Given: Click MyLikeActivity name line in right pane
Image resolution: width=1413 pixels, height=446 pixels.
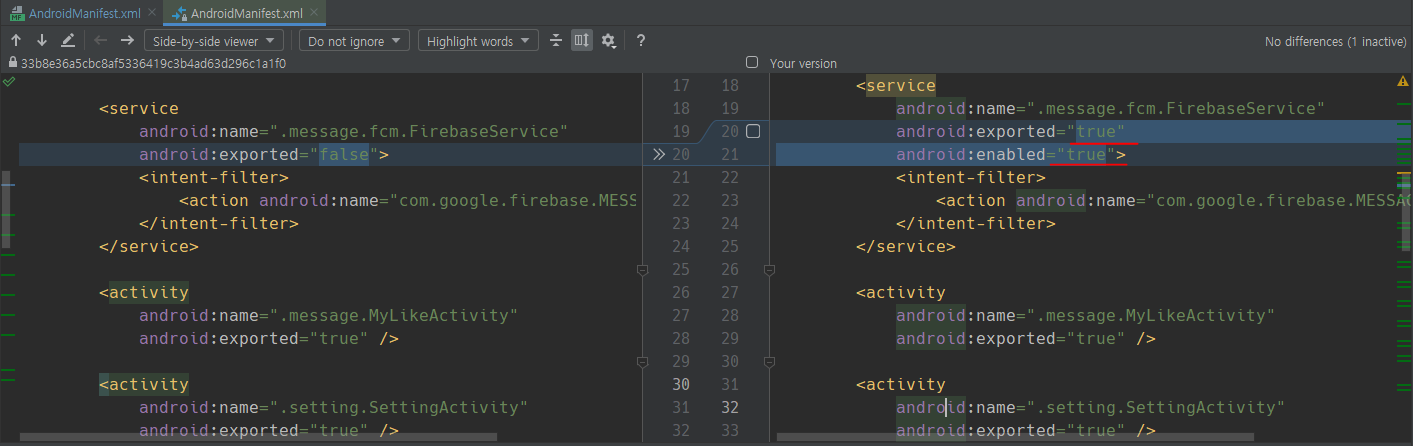Looking at the screenshot, I should pos(1085,315).
